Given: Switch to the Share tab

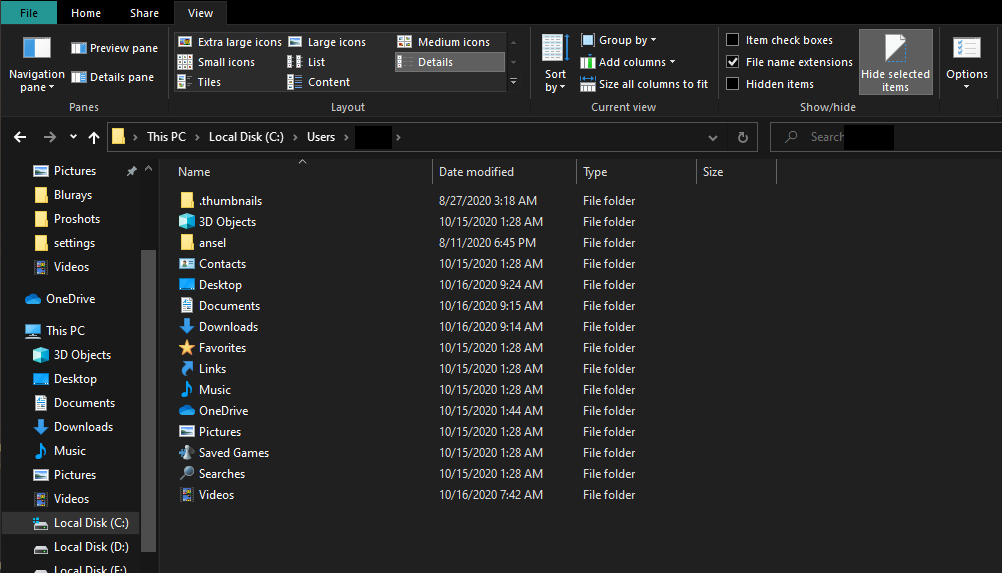Looking at the screenshot, I should coord(144,13).
